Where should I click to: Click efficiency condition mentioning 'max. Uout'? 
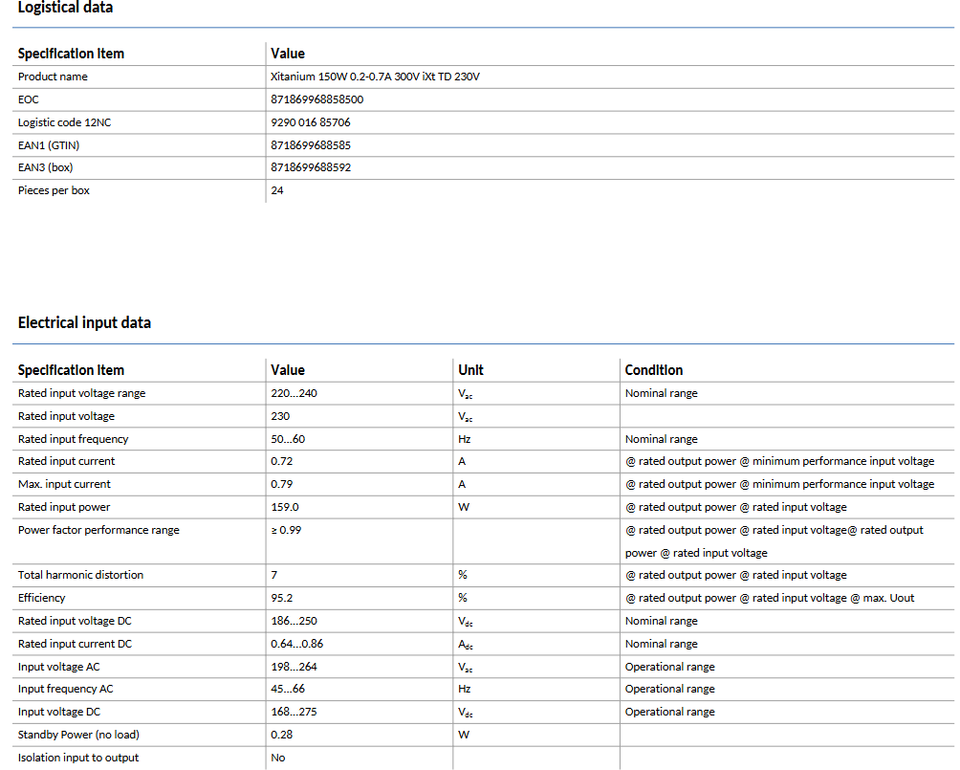coord(770,598)
